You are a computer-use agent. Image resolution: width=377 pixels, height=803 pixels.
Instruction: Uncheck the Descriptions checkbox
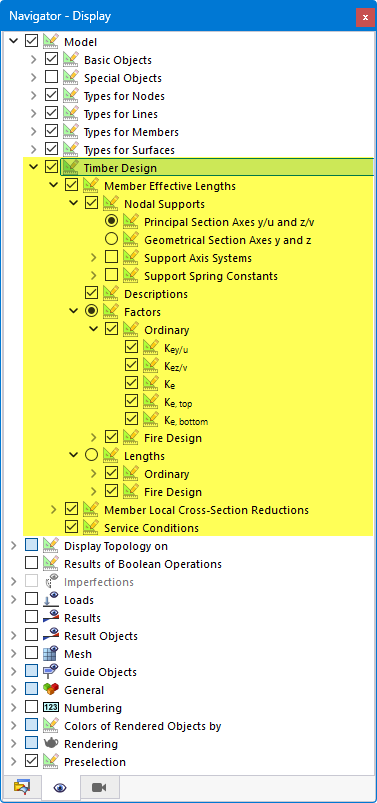point(91,293)
